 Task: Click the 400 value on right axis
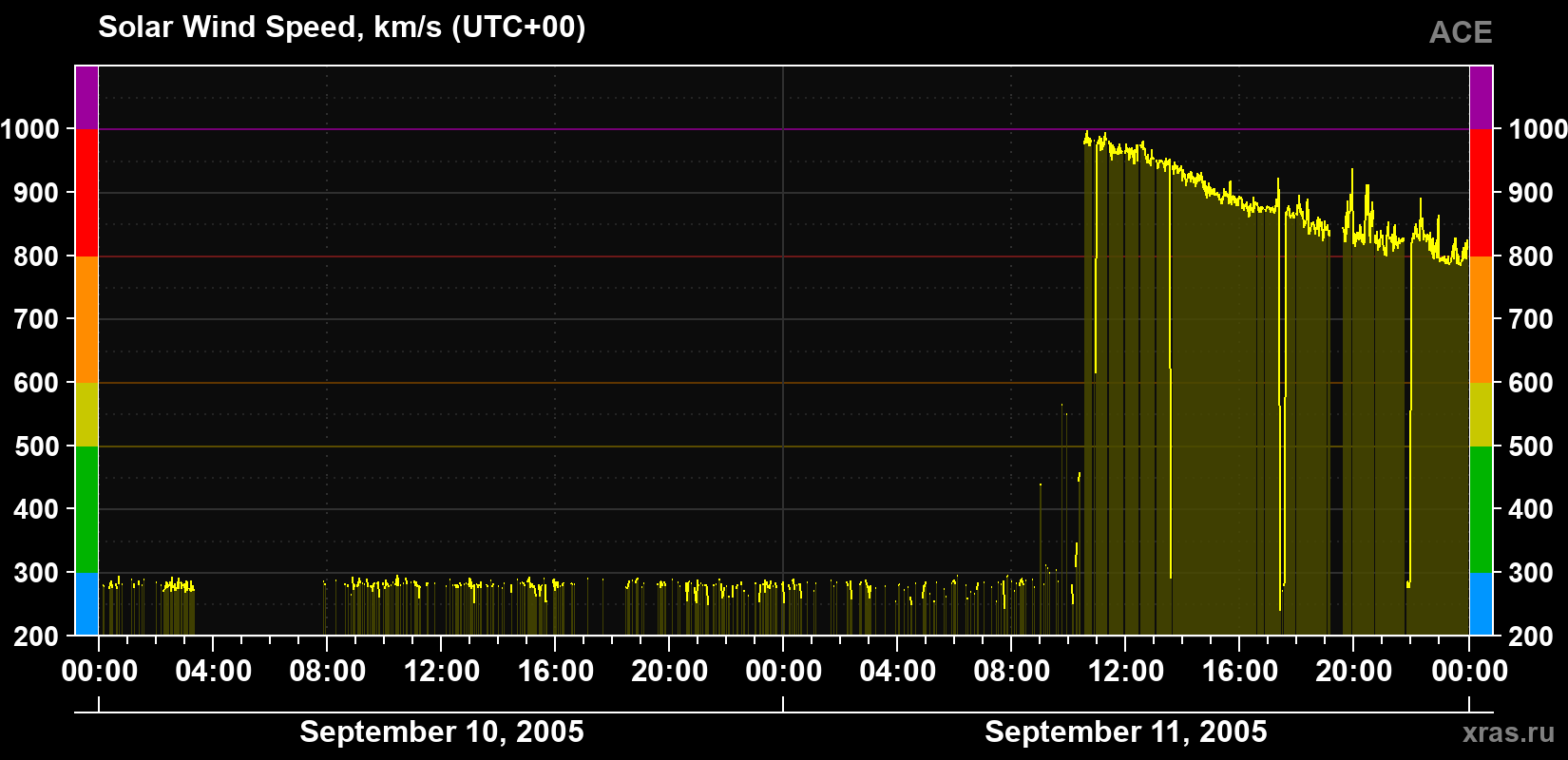tap(1532, 509)
